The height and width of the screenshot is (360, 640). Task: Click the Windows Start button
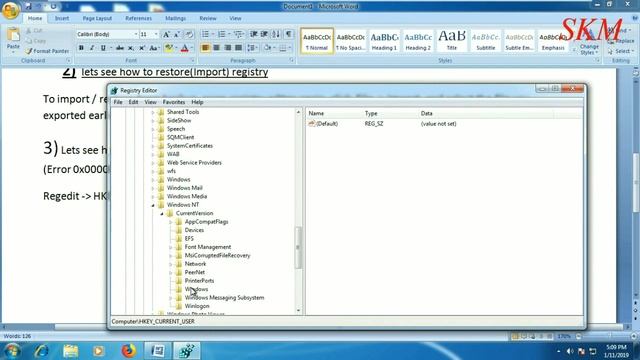coord(12,351)
